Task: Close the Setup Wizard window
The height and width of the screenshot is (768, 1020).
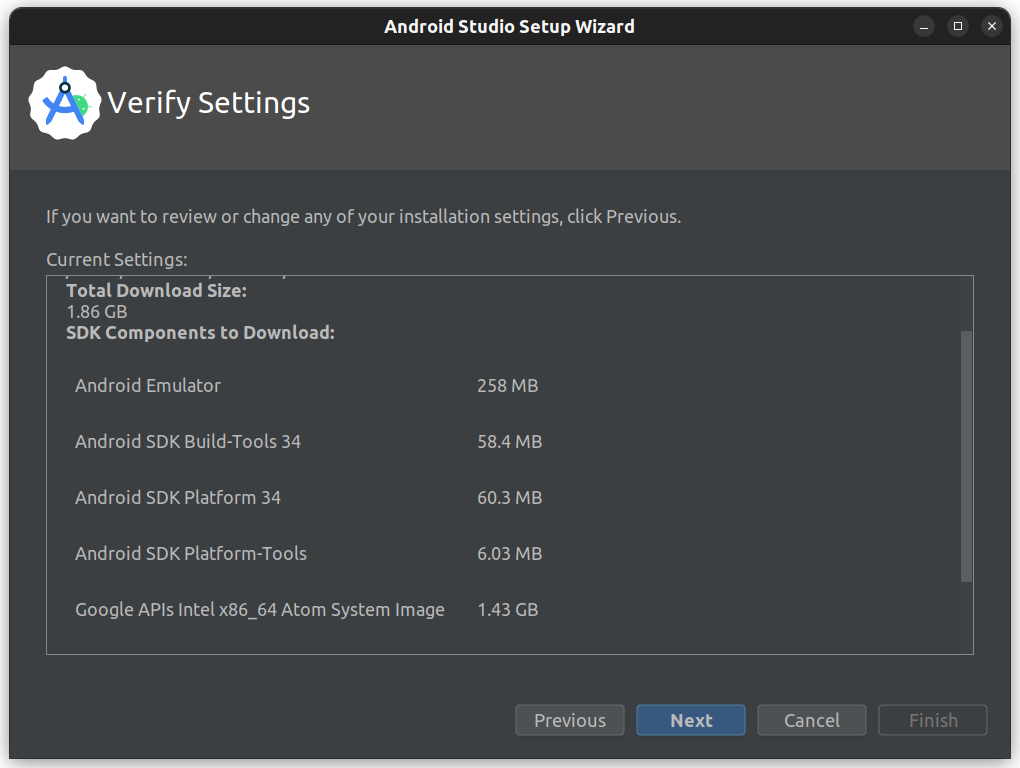Action: click(991, 26)
